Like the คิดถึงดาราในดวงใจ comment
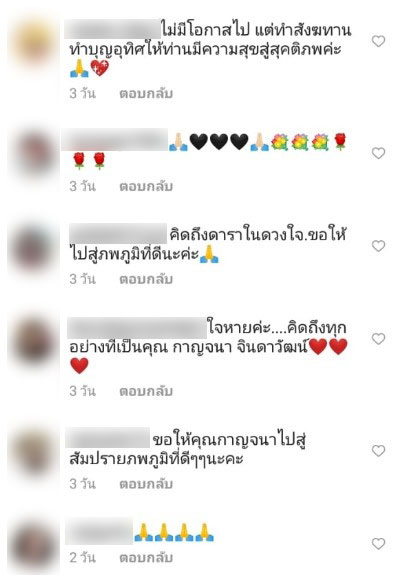The height and width of the screenshot is (582, 404). [x=378, y=246]
